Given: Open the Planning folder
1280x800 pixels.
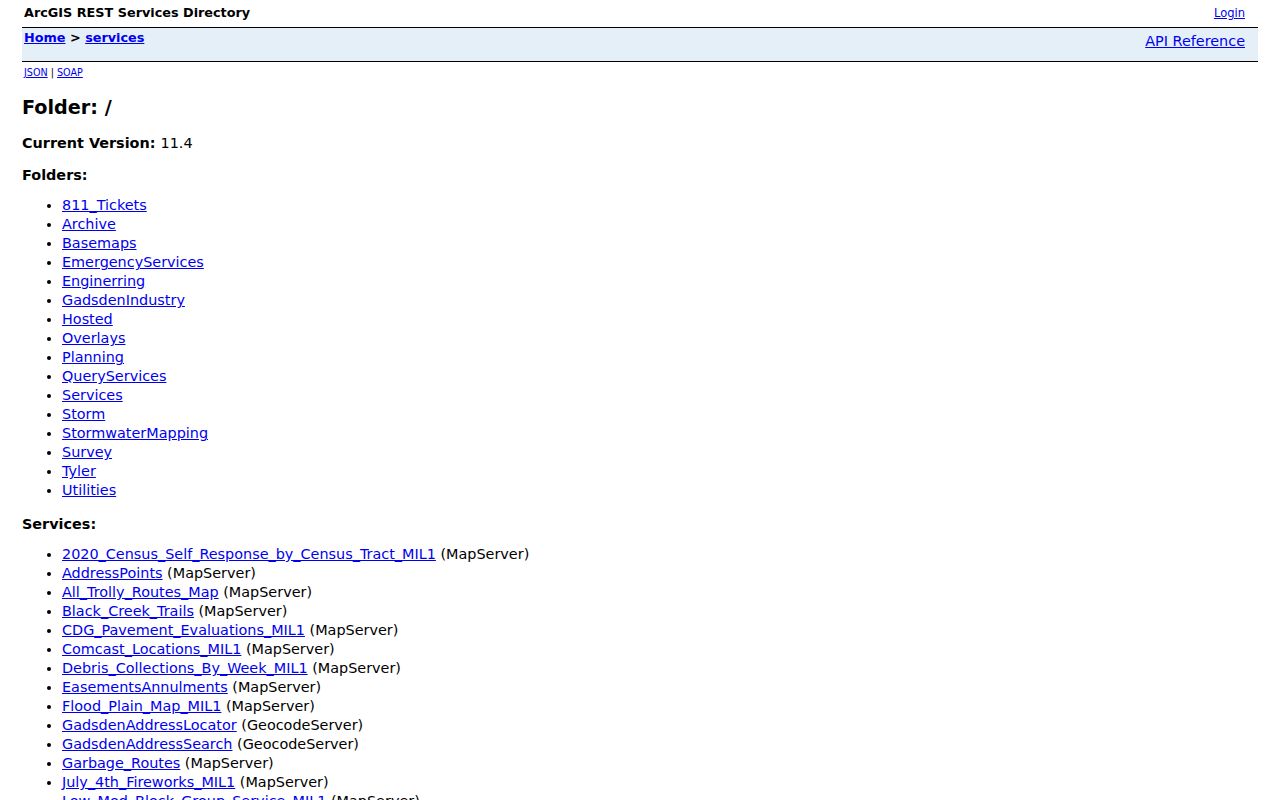Looking at the screenshot, I should tap(93, 357).
